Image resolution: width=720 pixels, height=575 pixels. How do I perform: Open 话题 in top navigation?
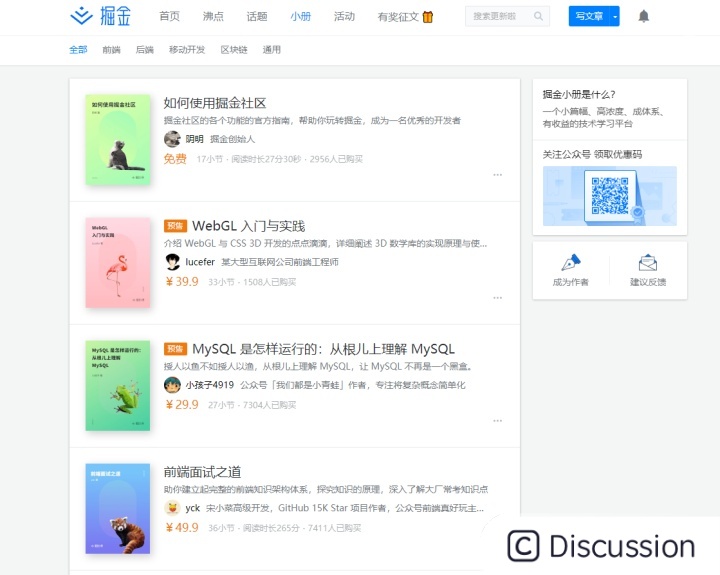pos(257,17)
